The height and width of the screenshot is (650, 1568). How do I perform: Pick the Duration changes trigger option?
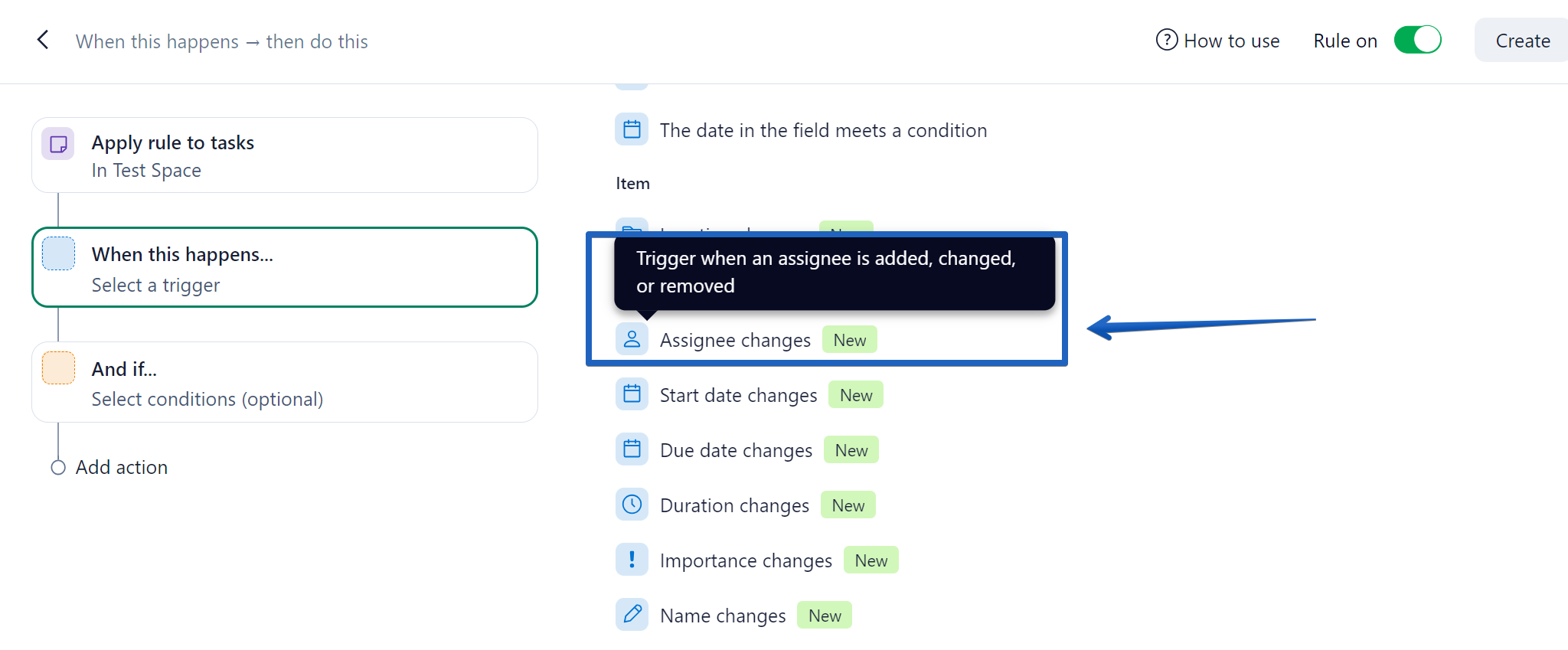(x=733, y=505)
